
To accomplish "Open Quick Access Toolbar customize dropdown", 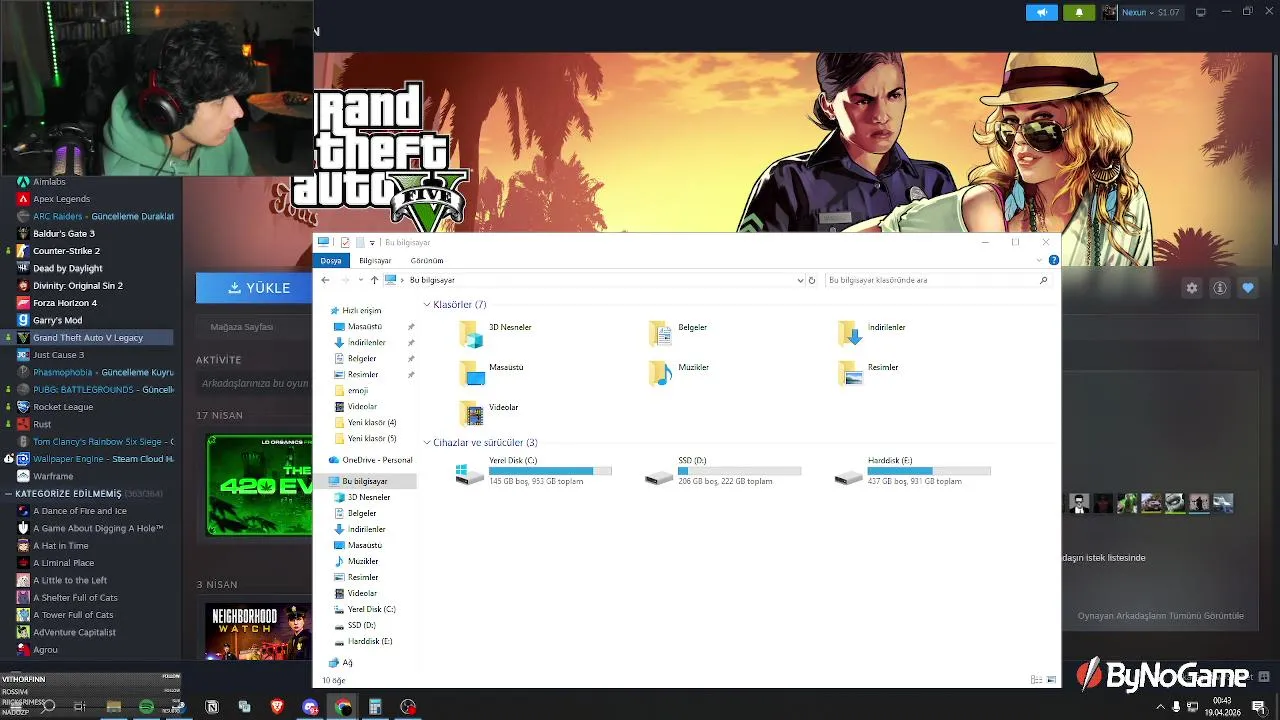I will pyautogui.click(x=372, y=243).
